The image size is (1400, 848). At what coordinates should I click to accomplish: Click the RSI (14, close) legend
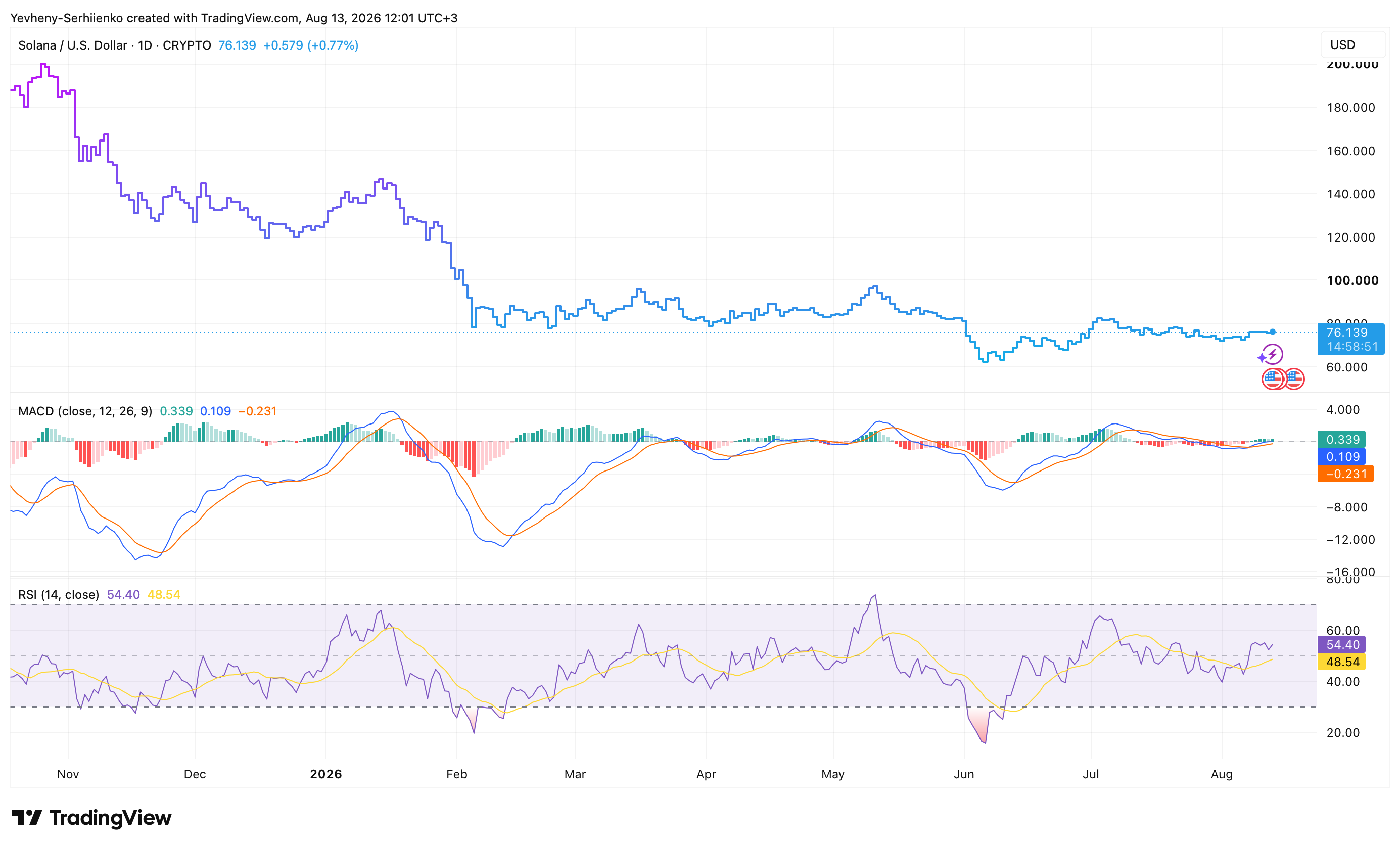click(x=59, y=595)
